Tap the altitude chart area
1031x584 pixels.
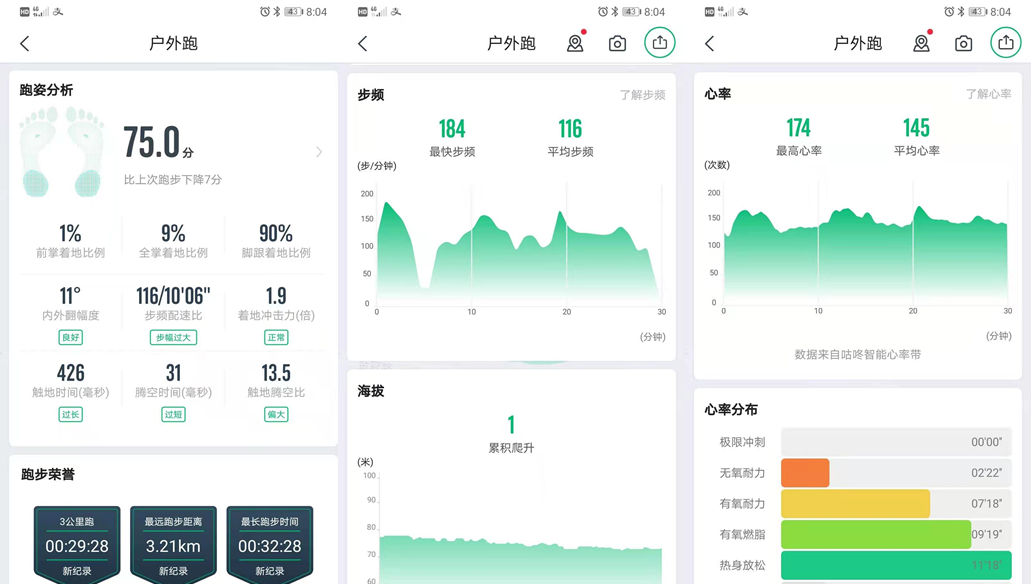pos(519,529)
